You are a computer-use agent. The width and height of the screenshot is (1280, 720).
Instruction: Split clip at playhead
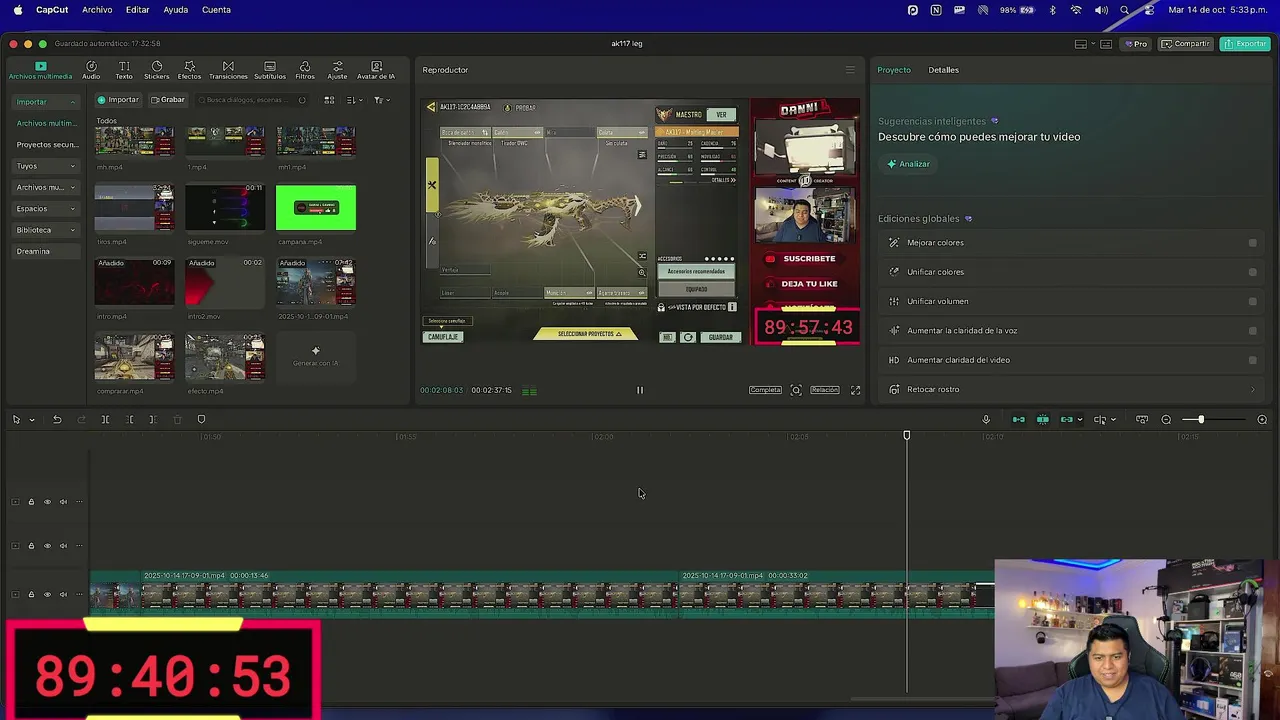pyautogui.click(x=105, y=419)
